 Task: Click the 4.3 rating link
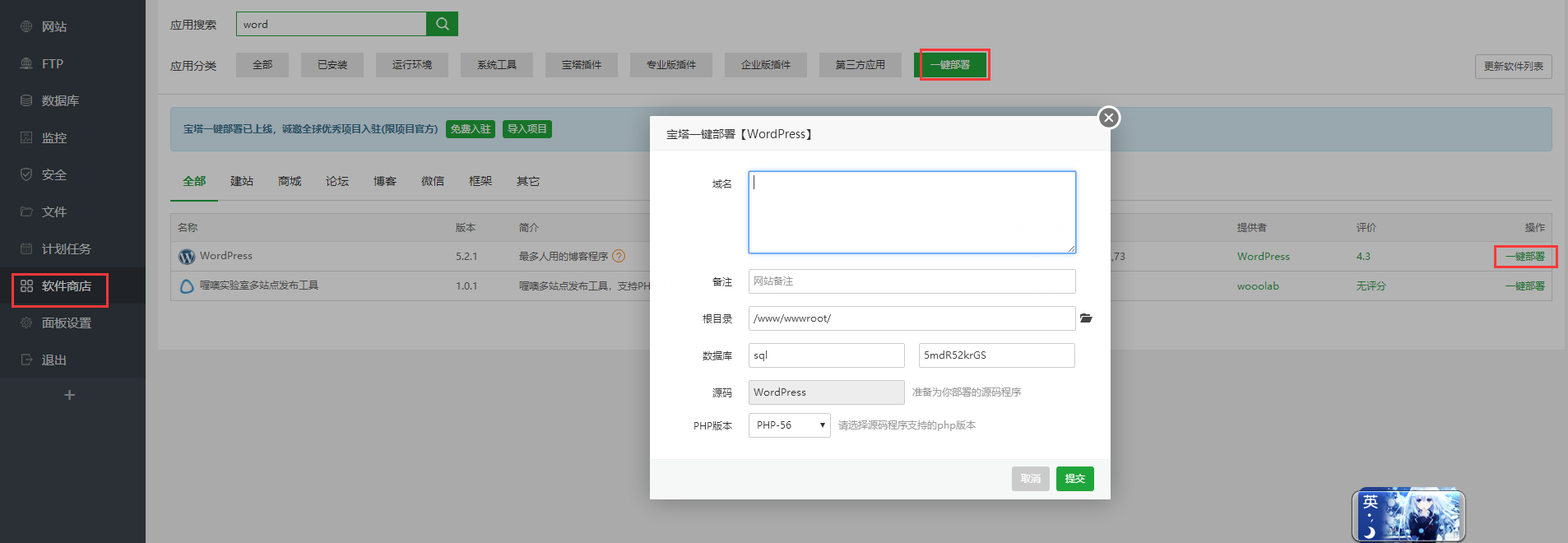[1363, 257]
